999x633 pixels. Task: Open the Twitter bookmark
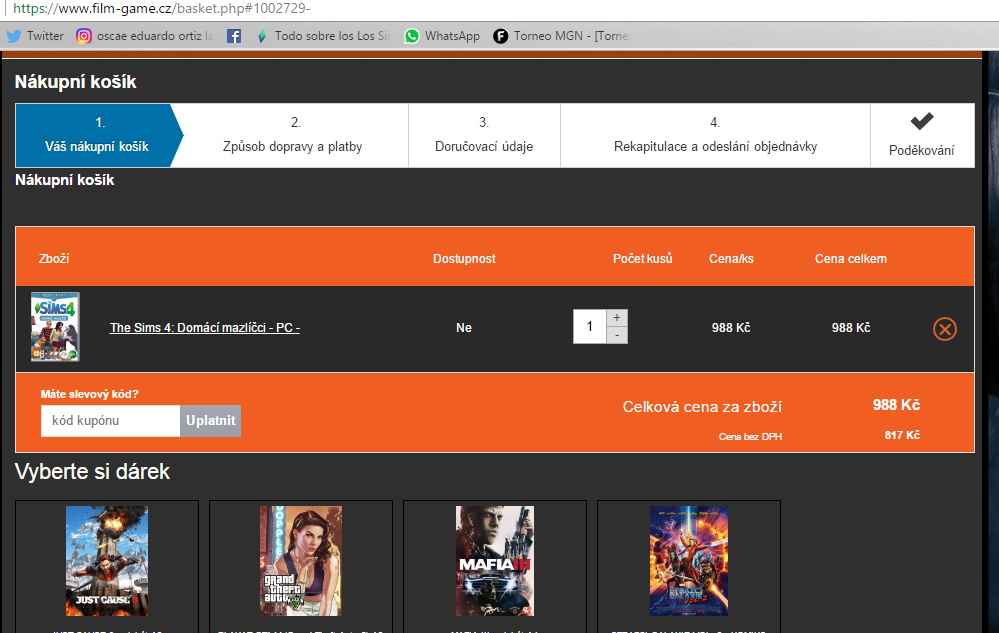click(35, 36)
